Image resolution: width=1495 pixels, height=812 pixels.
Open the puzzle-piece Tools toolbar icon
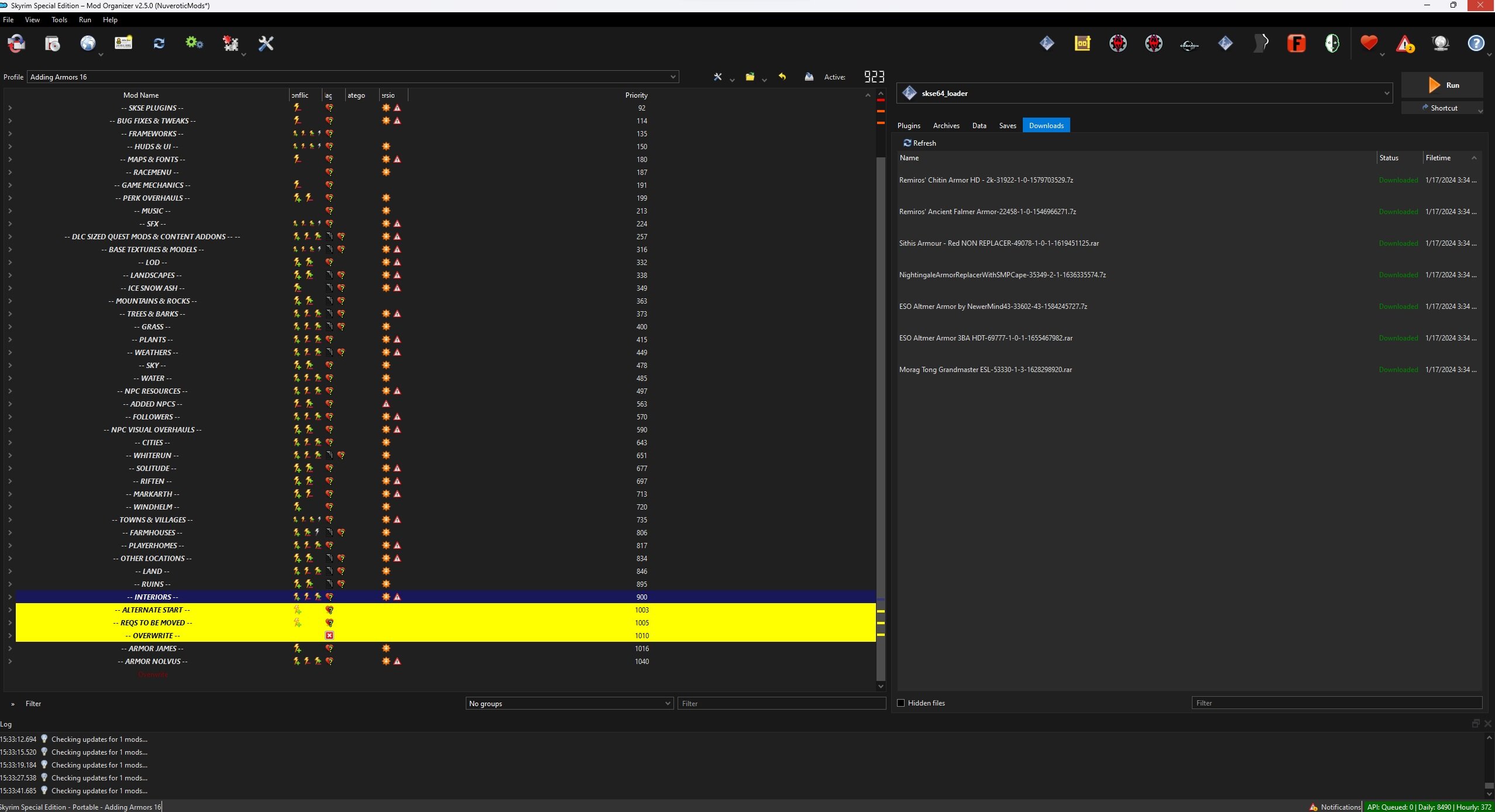(x=231, y=43)
